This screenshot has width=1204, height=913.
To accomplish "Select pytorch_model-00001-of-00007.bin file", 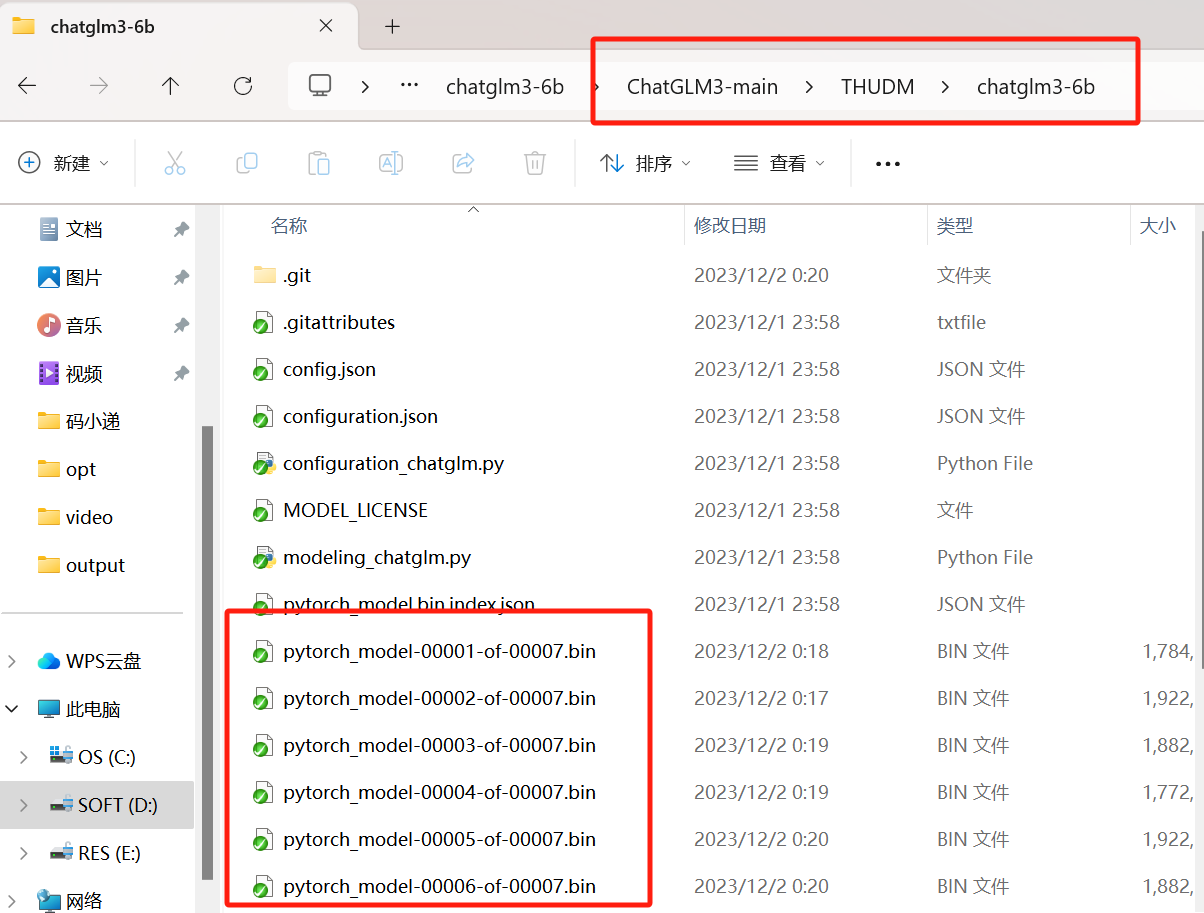I will click(439, 652).
